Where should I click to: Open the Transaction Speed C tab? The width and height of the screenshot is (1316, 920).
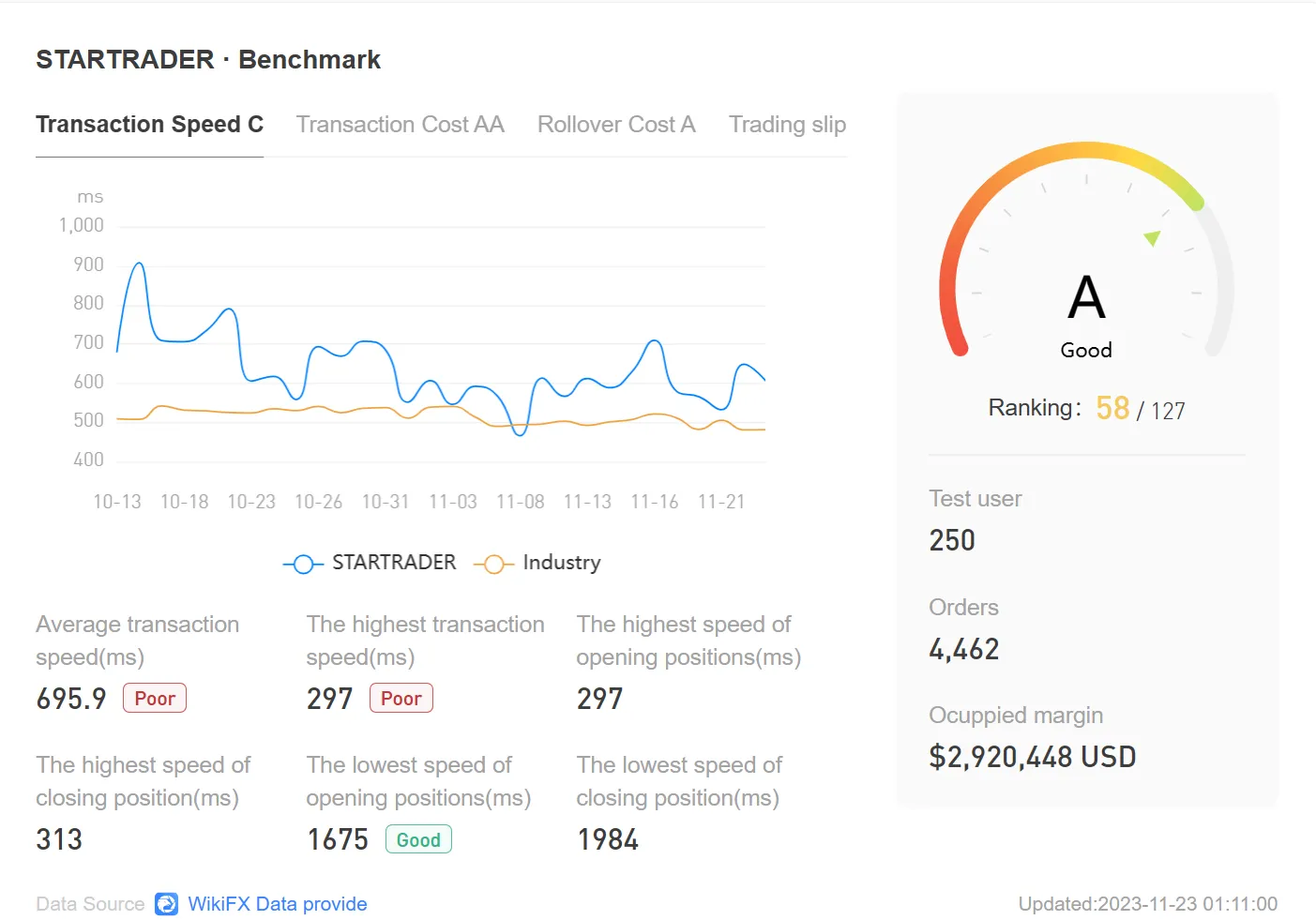point(149,125)
